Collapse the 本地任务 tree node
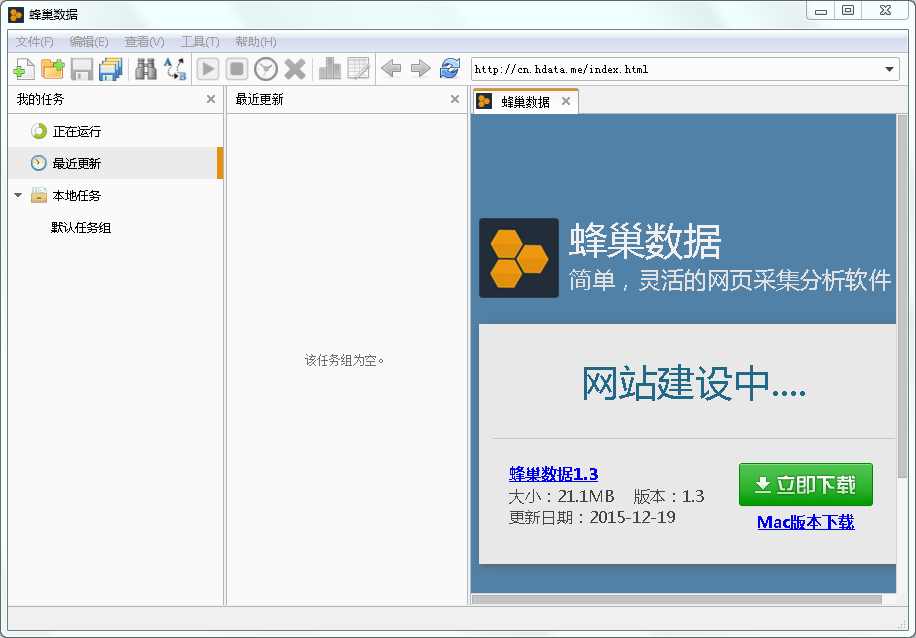This screenshot has height=638, width=916. coord(18,195)
